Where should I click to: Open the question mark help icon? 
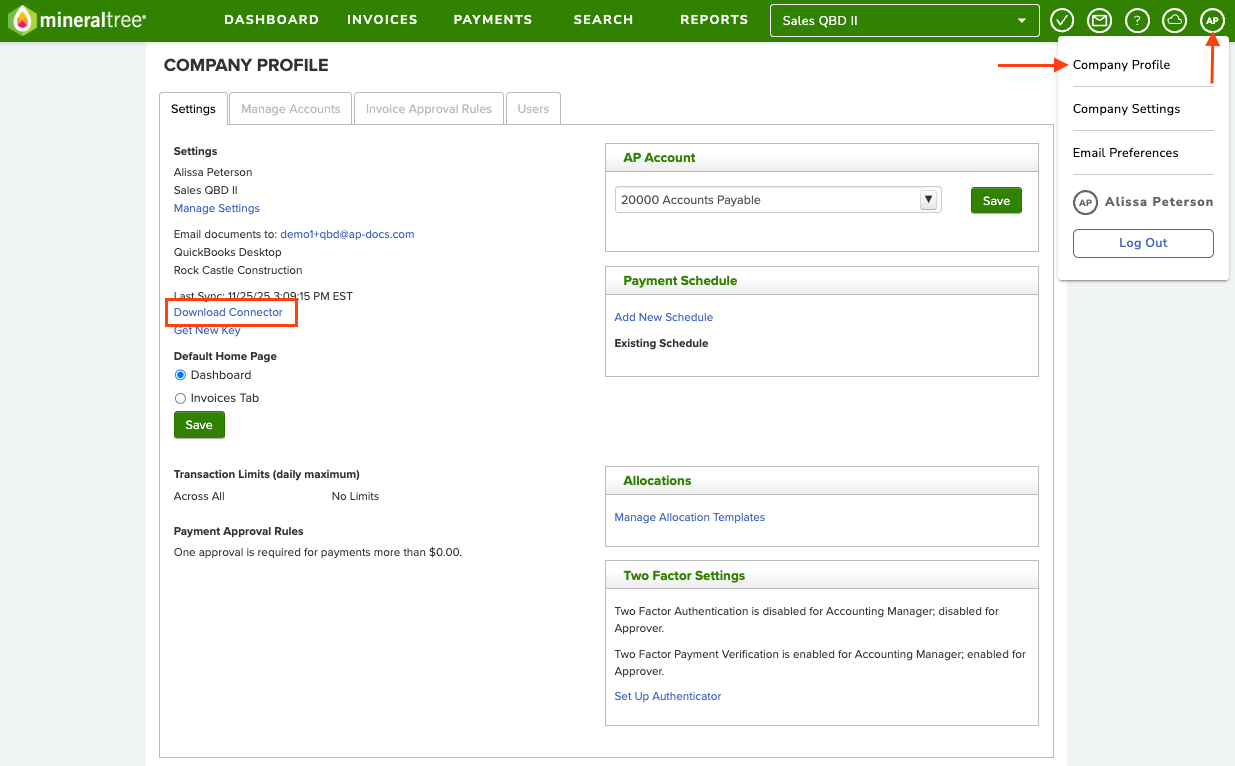tap(1137, 20)
